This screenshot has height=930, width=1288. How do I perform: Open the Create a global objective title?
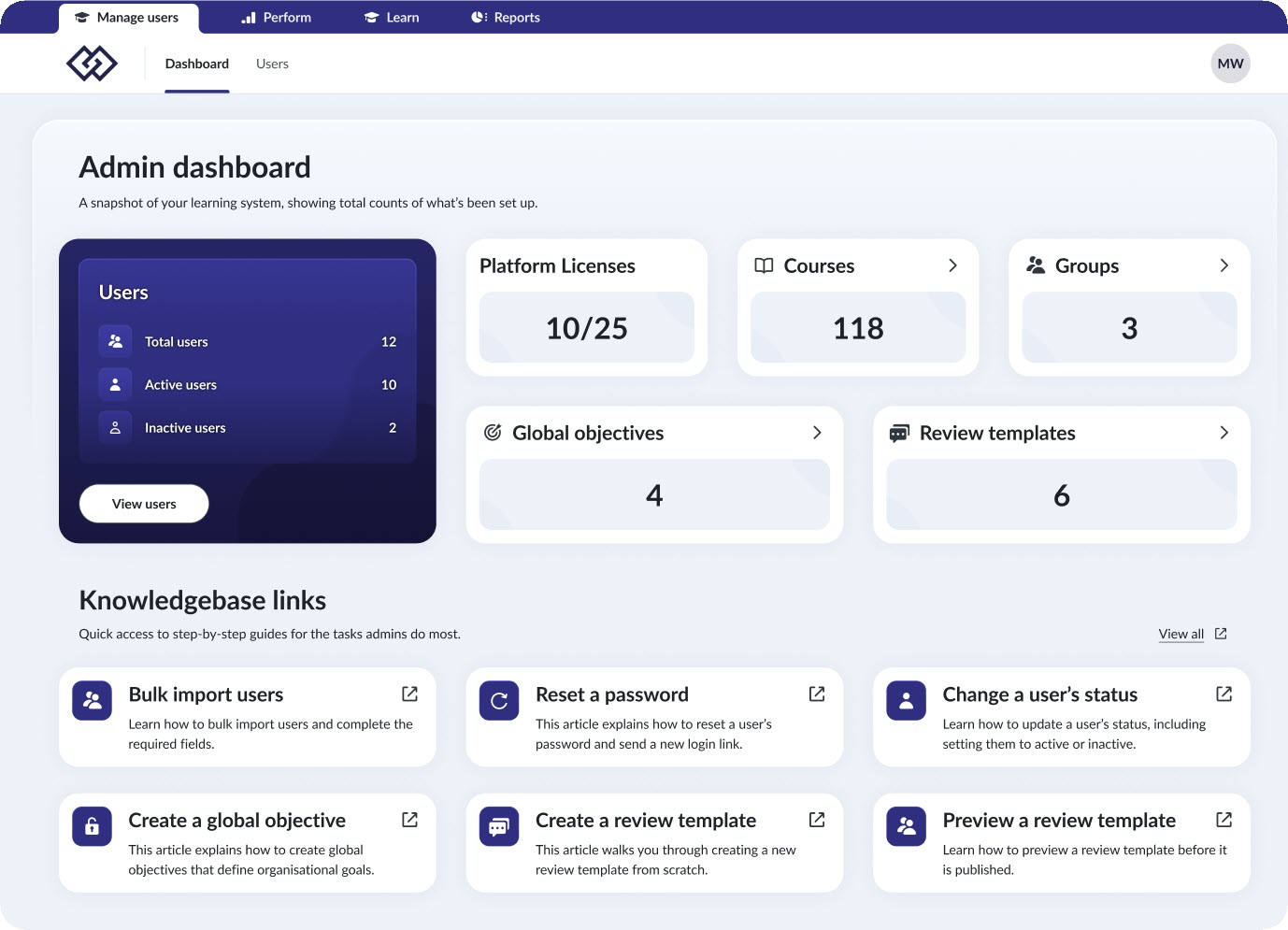pyautogui.click(x=237, y=821)
